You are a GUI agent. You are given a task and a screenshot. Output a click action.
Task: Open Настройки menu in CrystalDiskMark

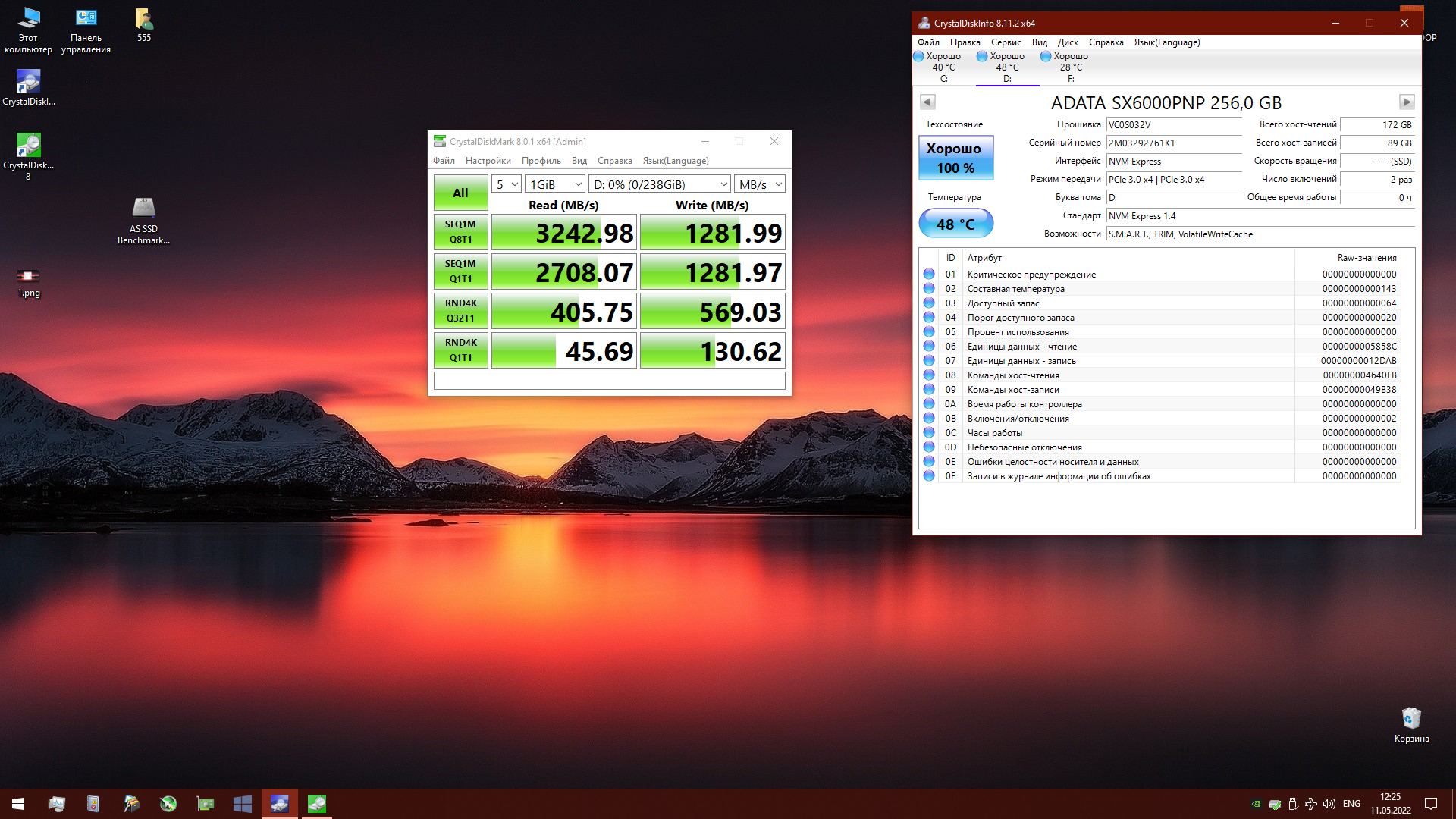click(488, 161)
